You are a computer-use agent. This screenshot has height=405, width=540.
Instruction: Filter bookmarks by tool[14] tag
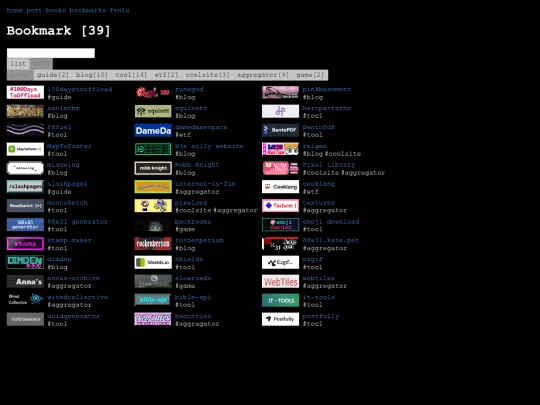[x=131, y=75]
